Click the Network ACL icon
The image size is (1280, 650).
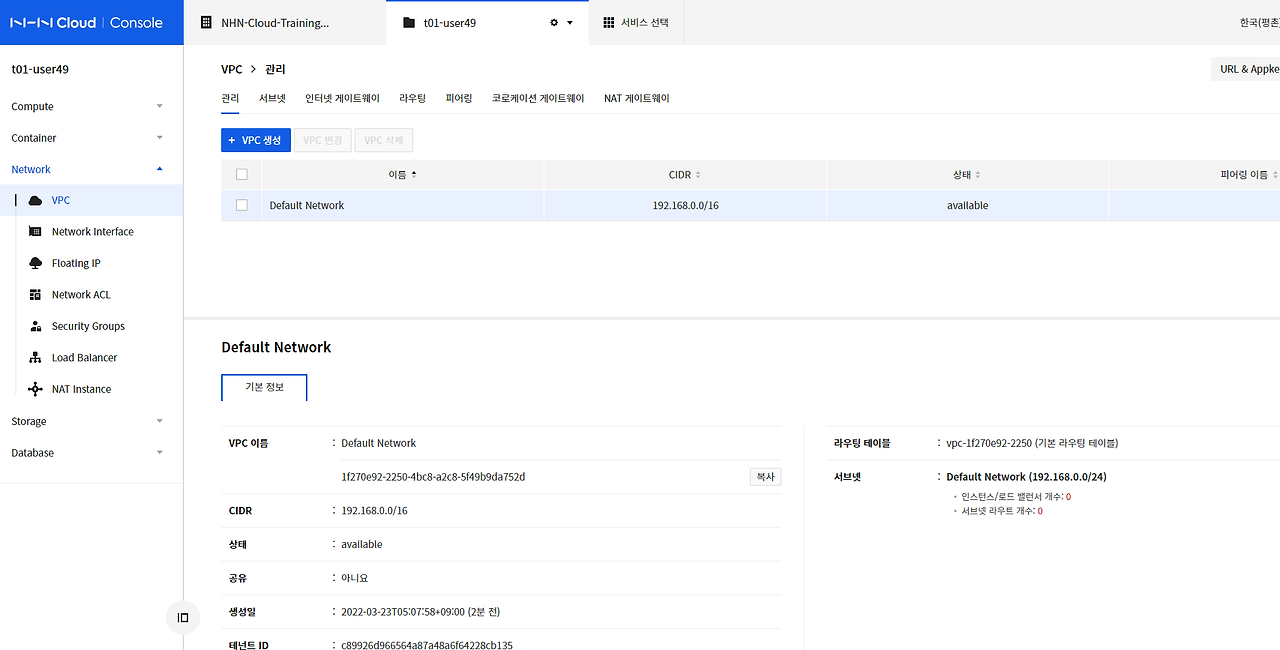click(35, 295)
